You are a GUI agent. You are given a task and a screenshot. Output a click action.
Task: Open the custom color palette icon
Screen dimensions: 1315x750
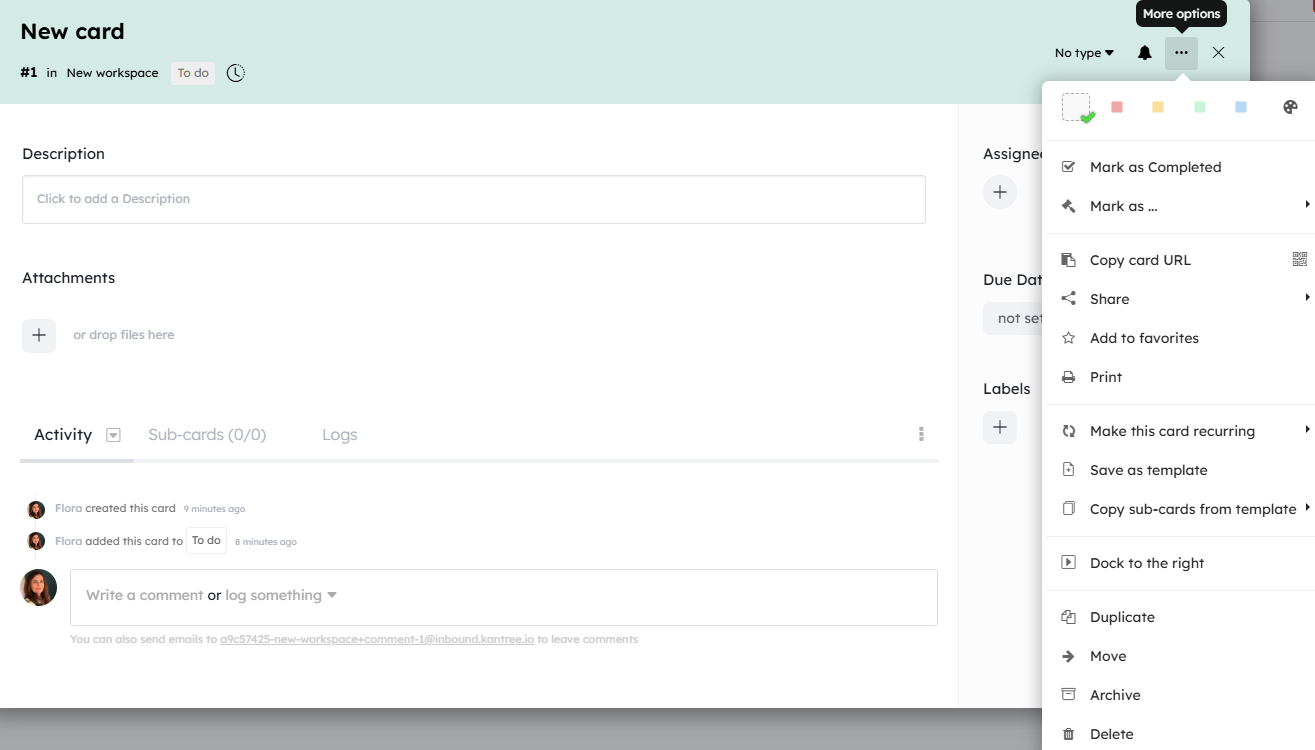click(x=1290, y=107)
